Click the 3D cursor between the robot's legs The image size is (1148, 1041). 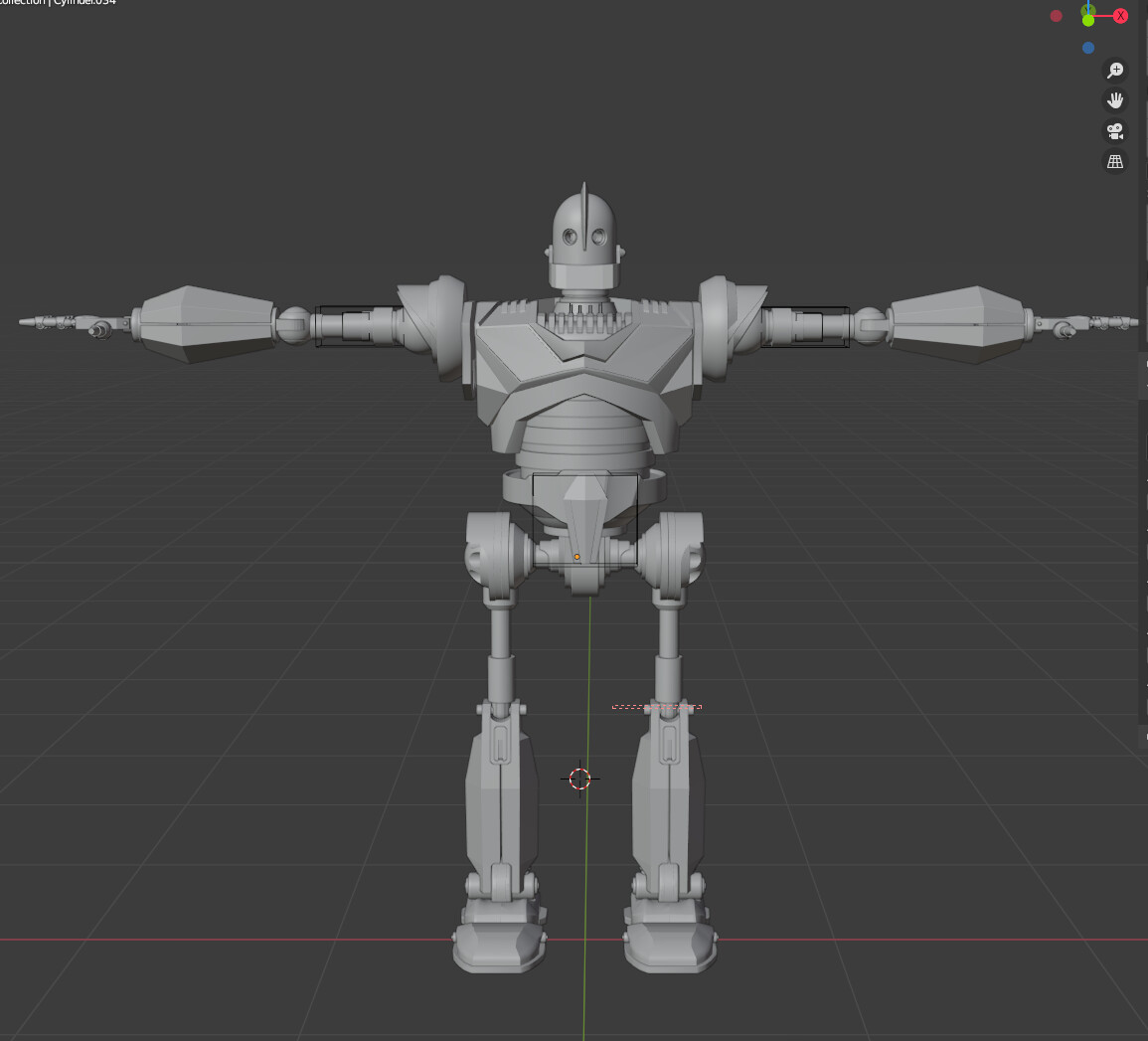pyautogui.click(x=580, y=778)
